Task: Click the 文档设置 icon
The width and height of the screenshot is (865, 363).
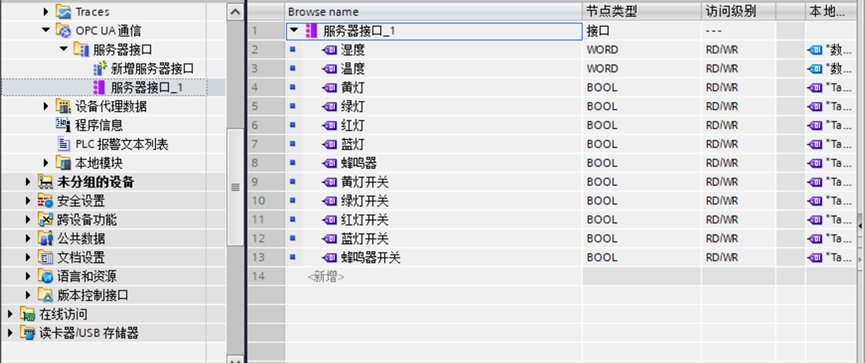Action: [x=45, y=257]
